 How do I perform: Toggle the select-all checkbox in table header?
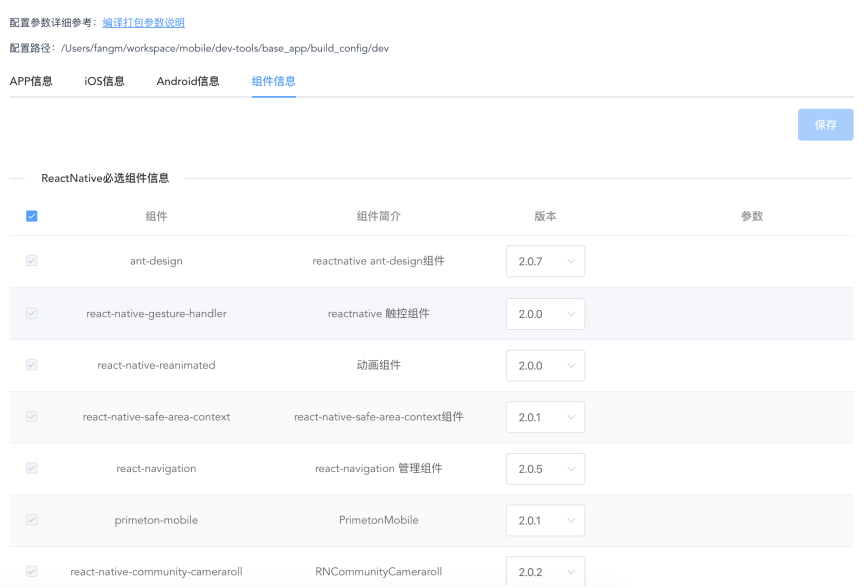pyautogui.click(x=31, y=216)
